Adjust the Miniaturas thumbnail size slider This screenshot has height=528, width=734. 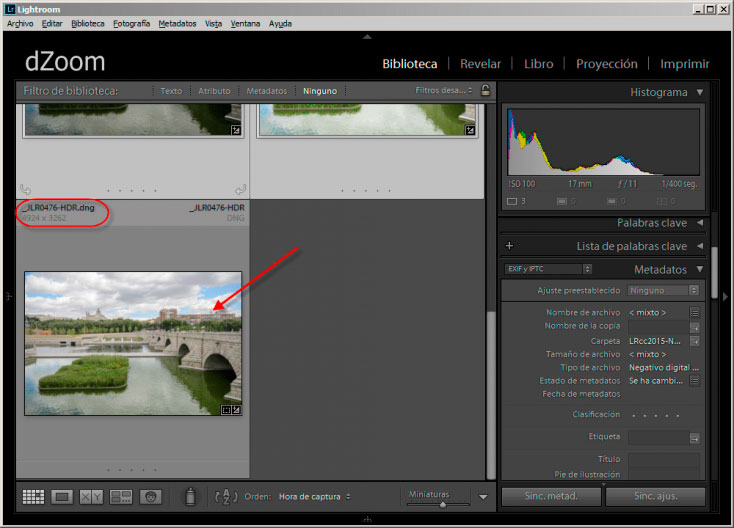[x=442, y=505]
